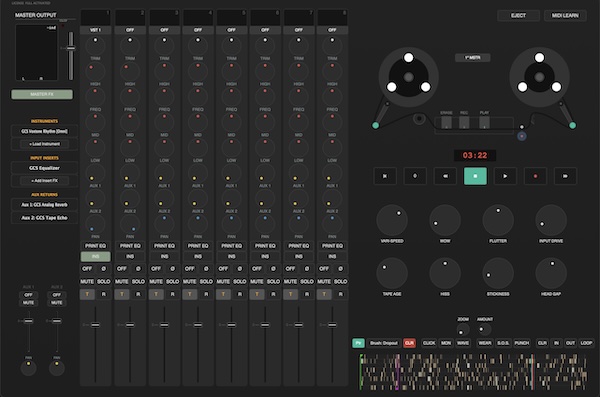Click + Load Instrument

click(44, 144)
